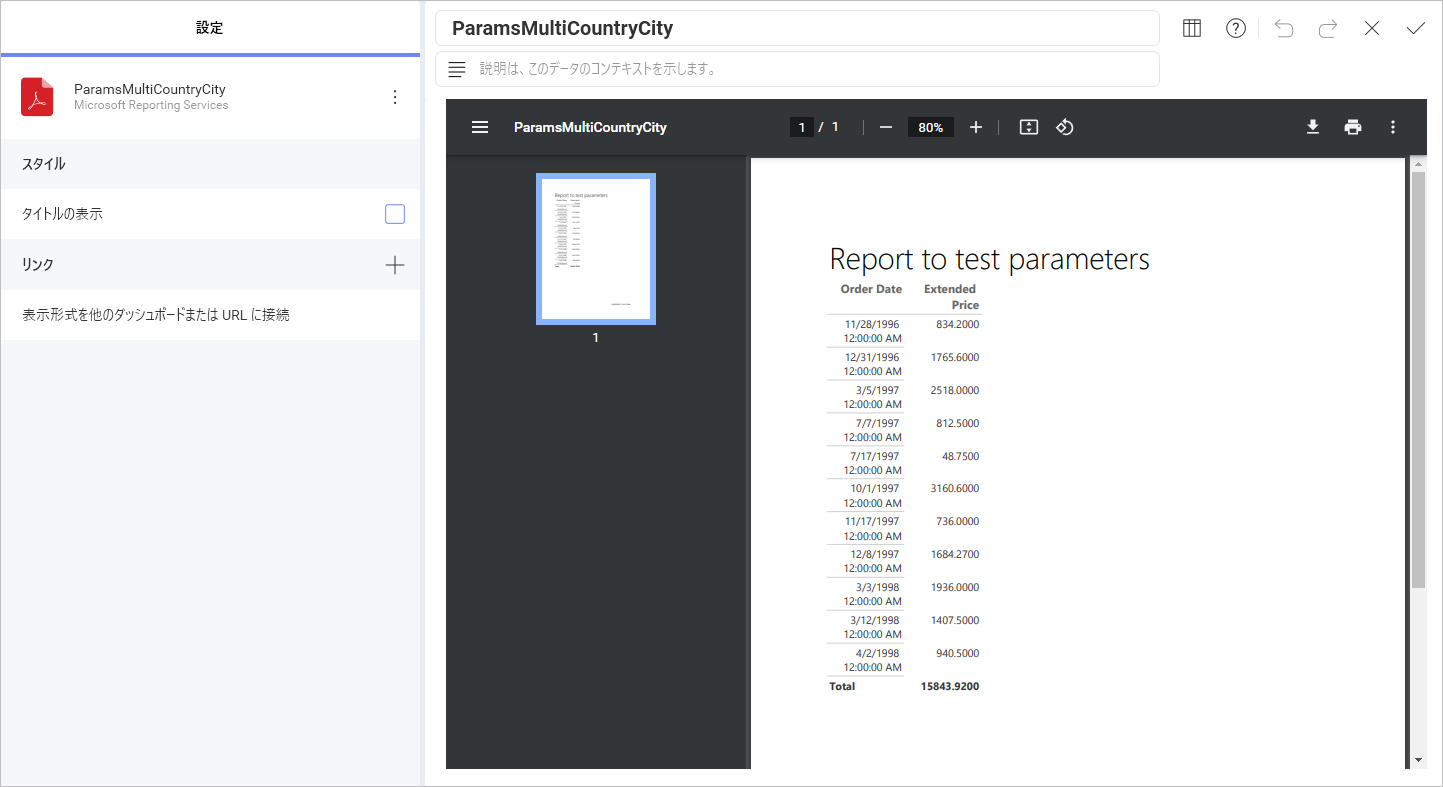Click the scroll up arrow
The height and width of the screenshot is (787, 1443).
tap(1418, 163)
